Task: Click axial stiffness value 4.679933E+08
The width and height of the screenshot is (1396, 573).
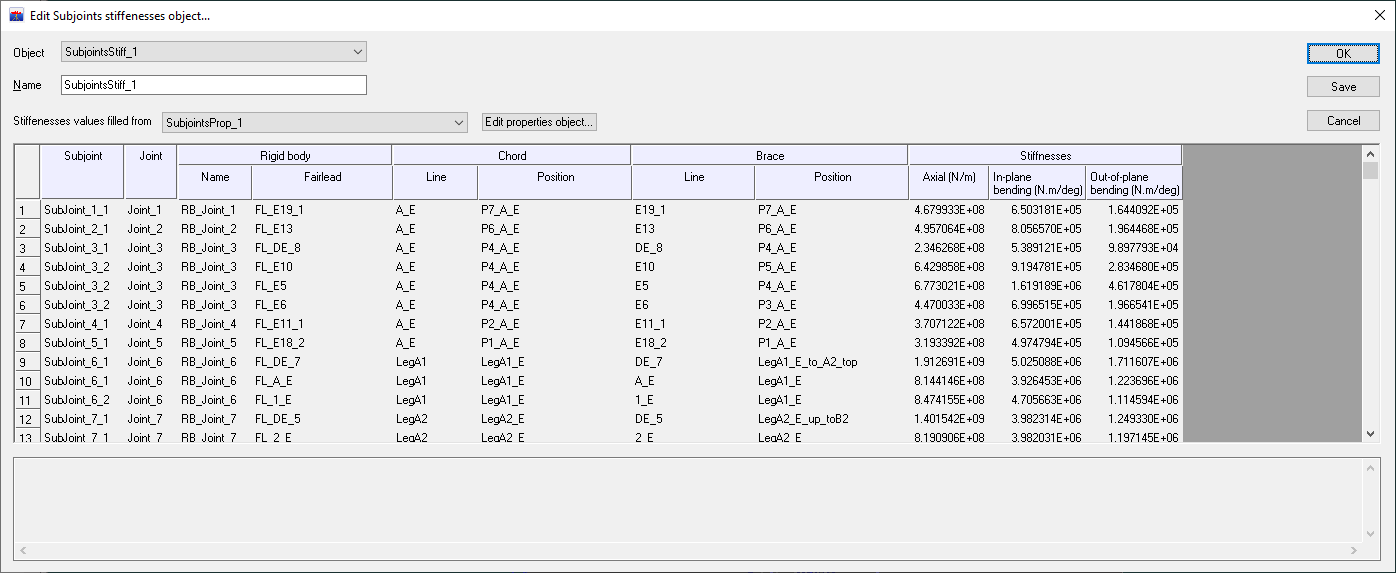Action: pyautogui.click(x=948, y=210)
